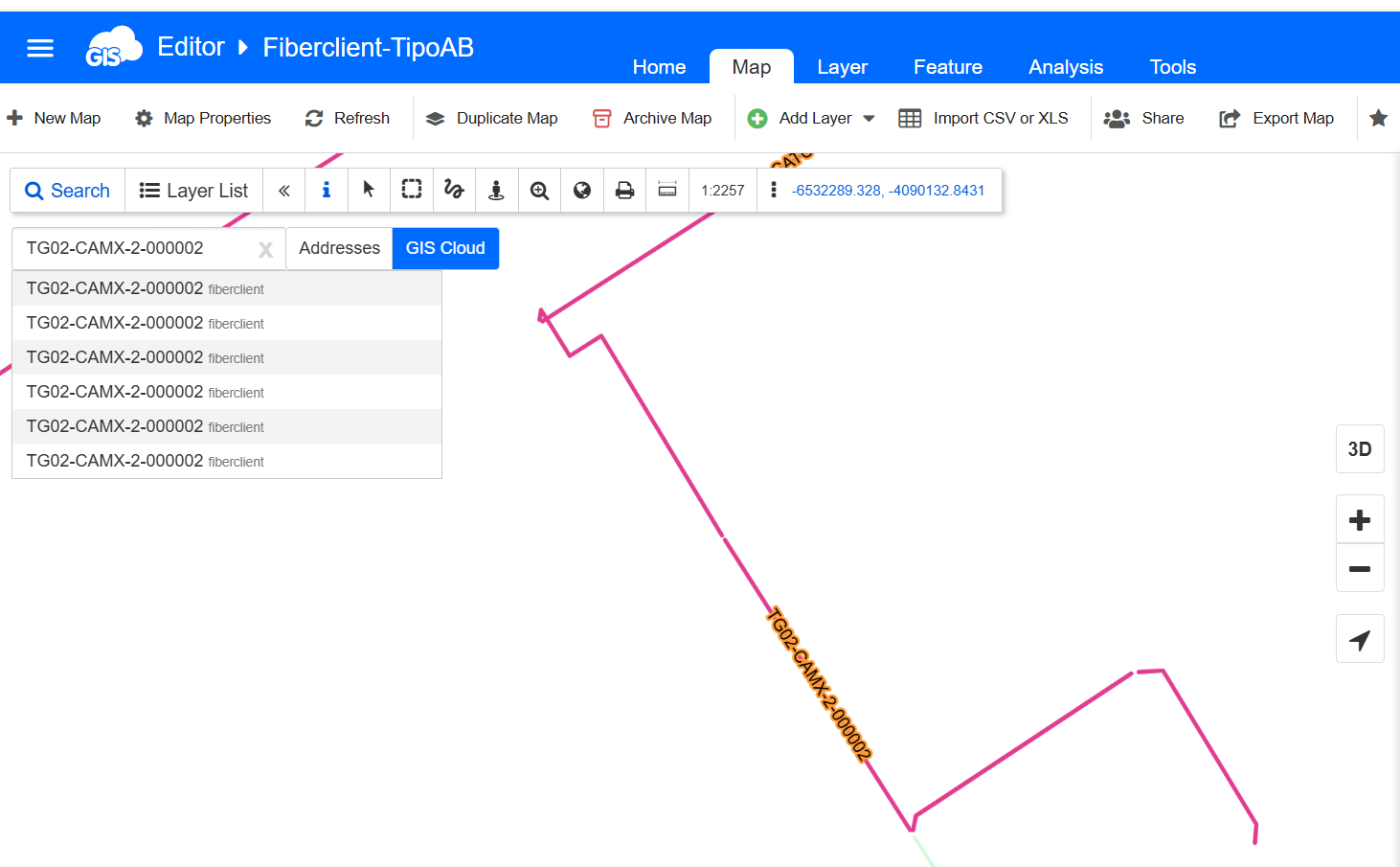Toggle the 3D view button
Screen dimensions: 1400x867
pyautogui.click(x=1360, y=449)
